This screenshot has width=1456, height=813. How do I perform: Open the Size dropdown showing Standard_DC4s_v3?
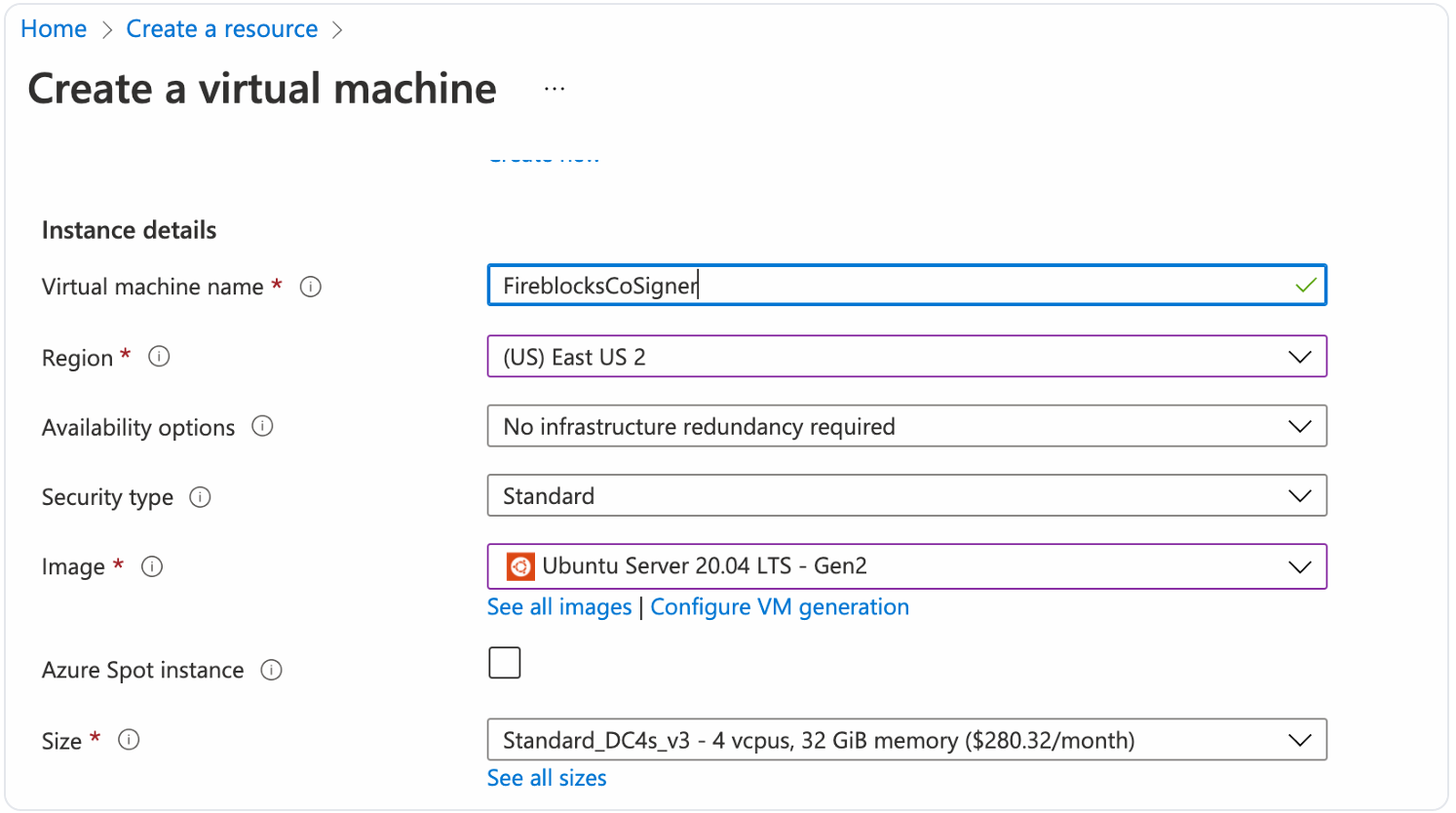click(907, 740)
